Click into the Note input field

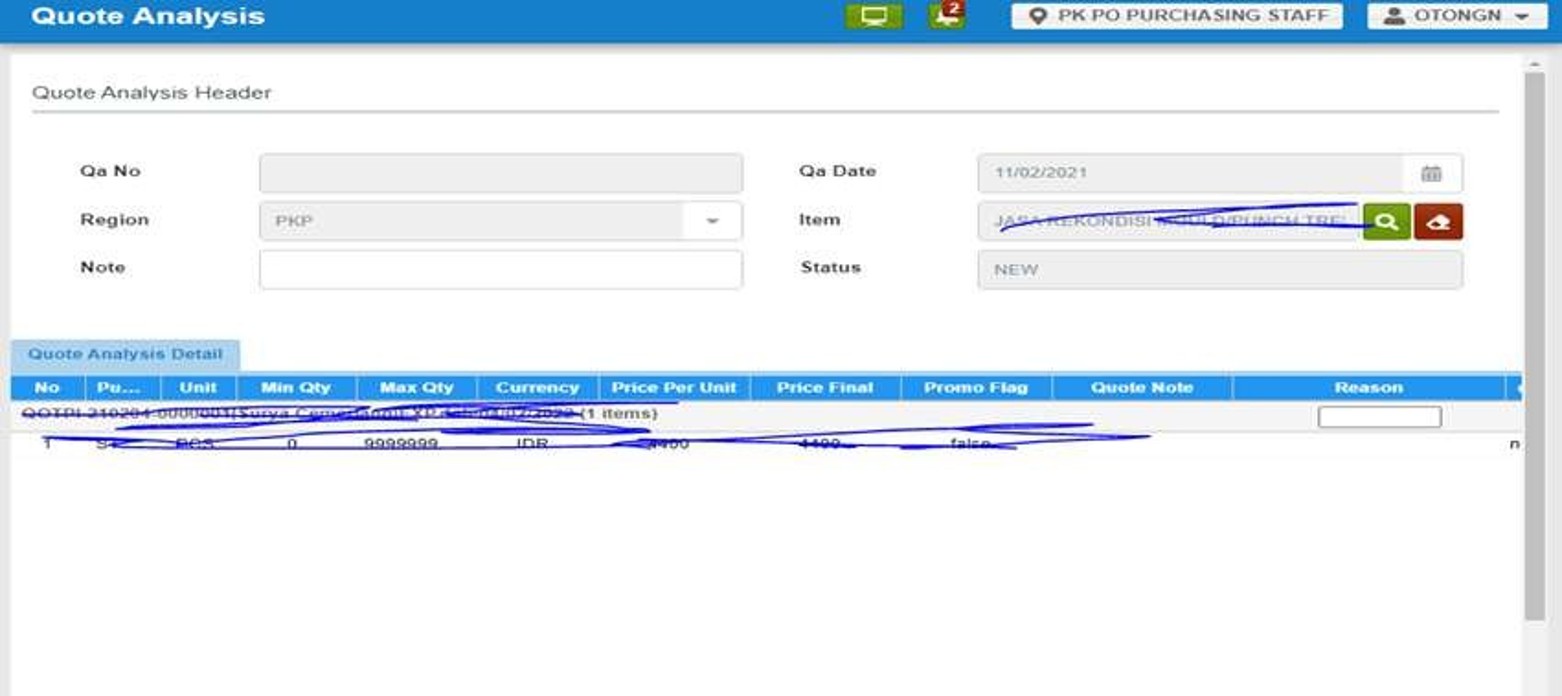tap(500, 269)
